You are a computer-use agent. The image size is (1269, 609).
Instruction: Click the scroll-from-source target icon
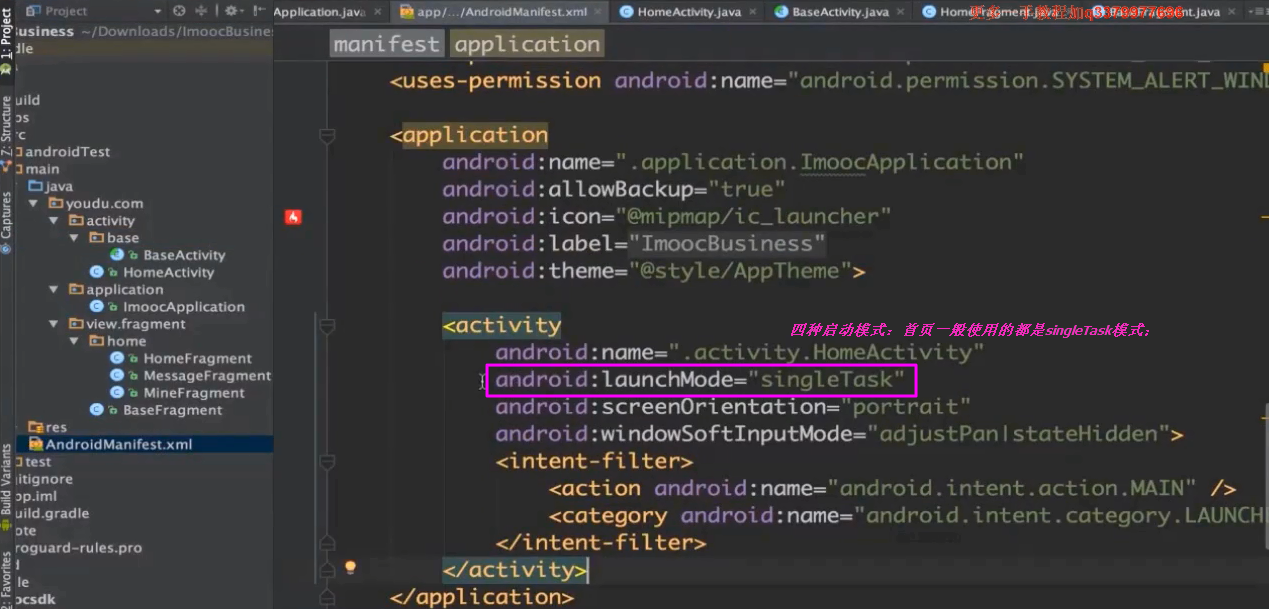pos(180,11)
